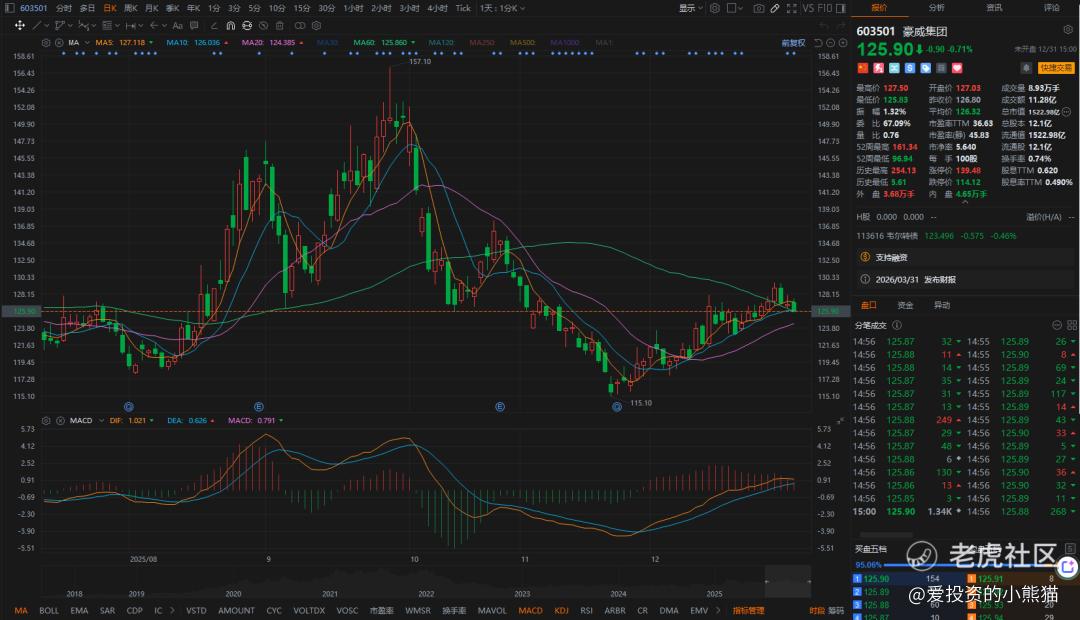Expand the MA indicator dropdown arrow
This screenshot has height=620, width=1080.
click(87, 43)
